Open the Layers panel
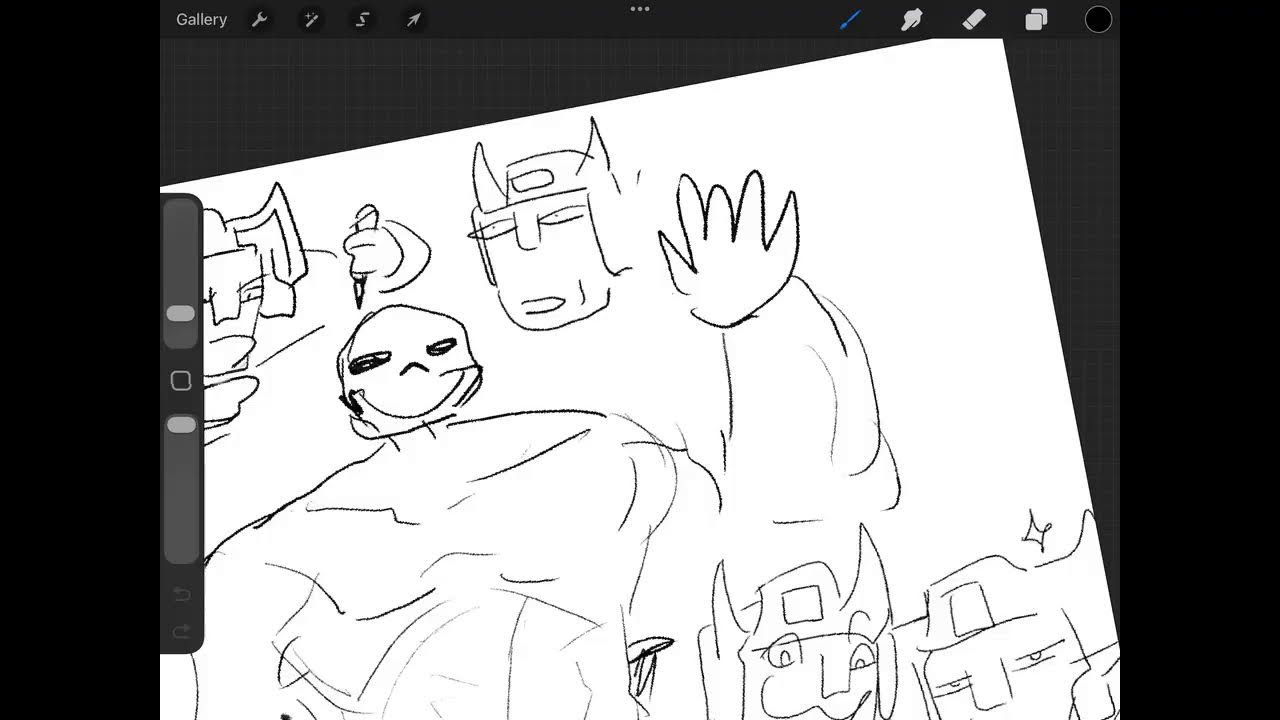 coord(1036,20)
